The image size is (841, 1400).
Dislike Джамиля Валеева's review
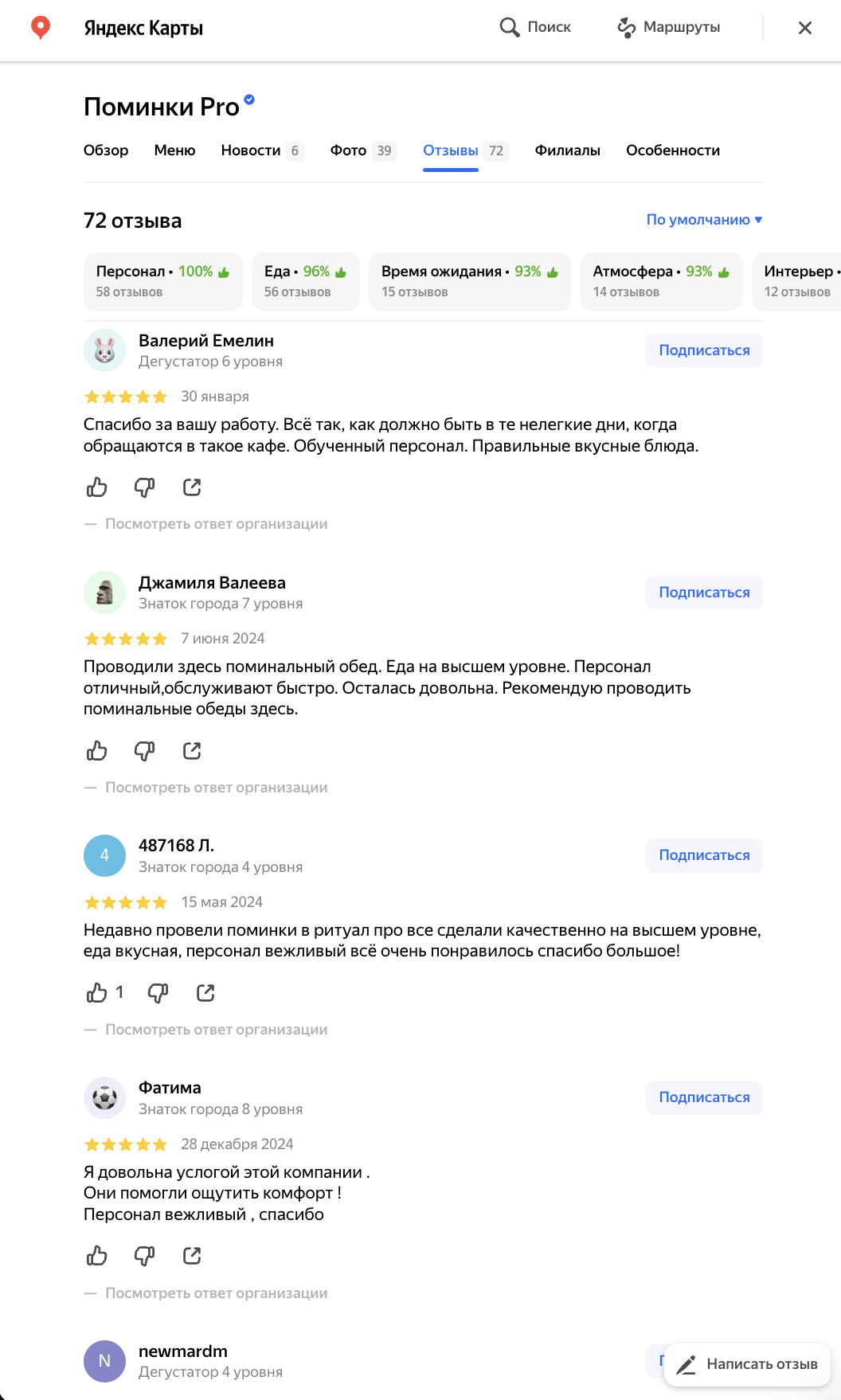click(x=144, y=751)
